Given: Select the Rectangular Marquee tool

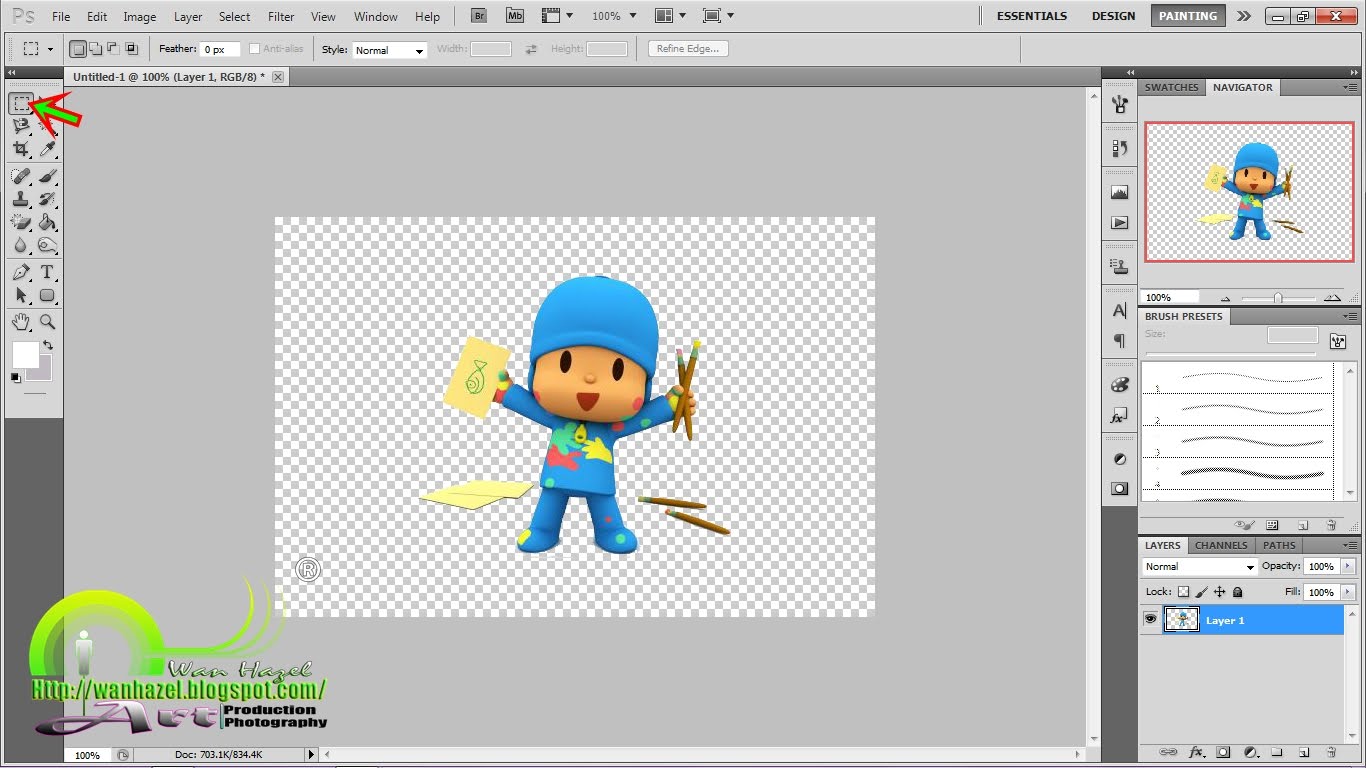Looking at the screenshot, I should (21, 104).
